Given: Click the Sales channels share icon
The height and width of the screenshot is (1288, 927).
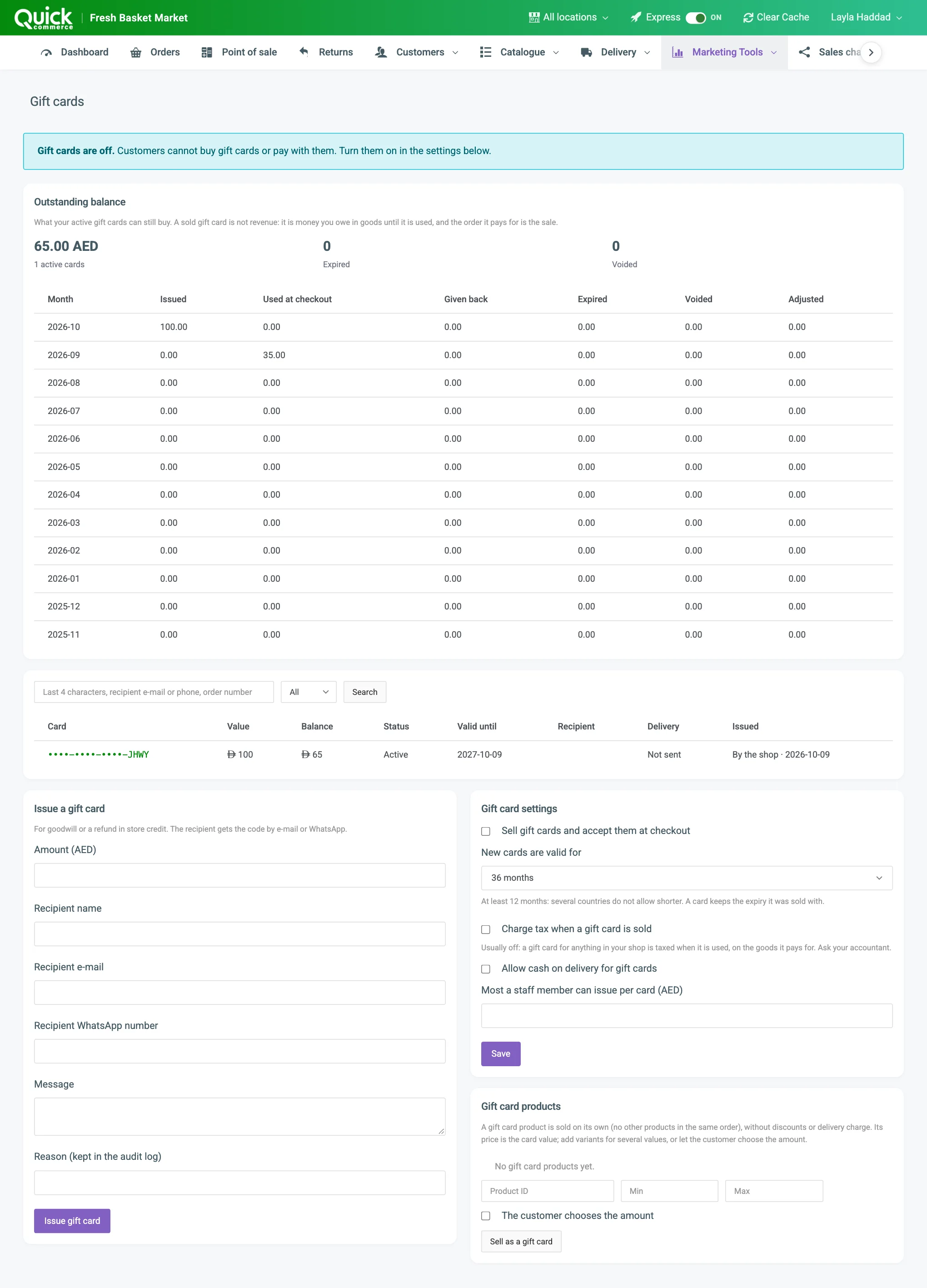Looking at the screenshot, I should (x=804, y=52).
